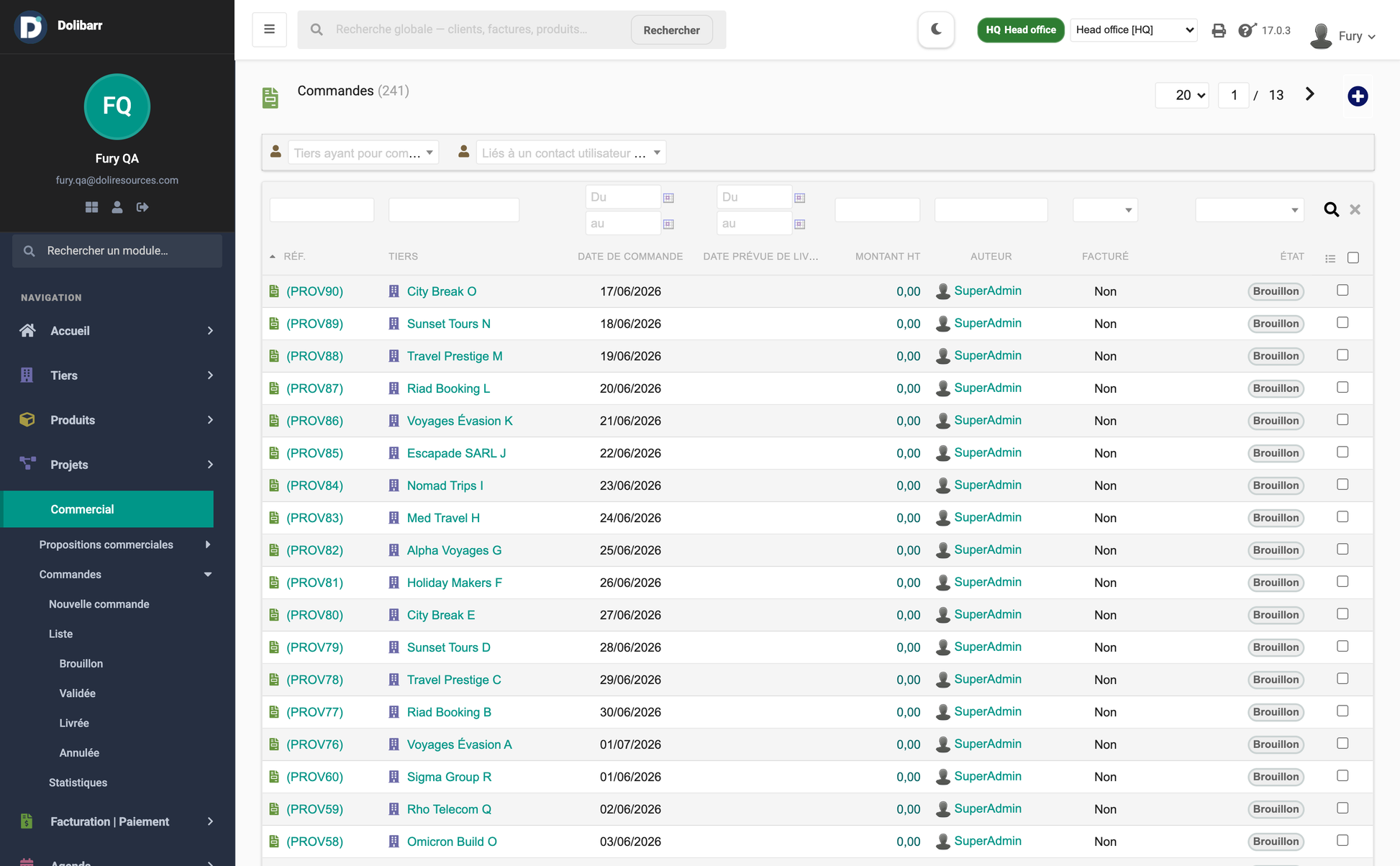
Task: Open the État filter dropdown
Action: coord(1250,210)
